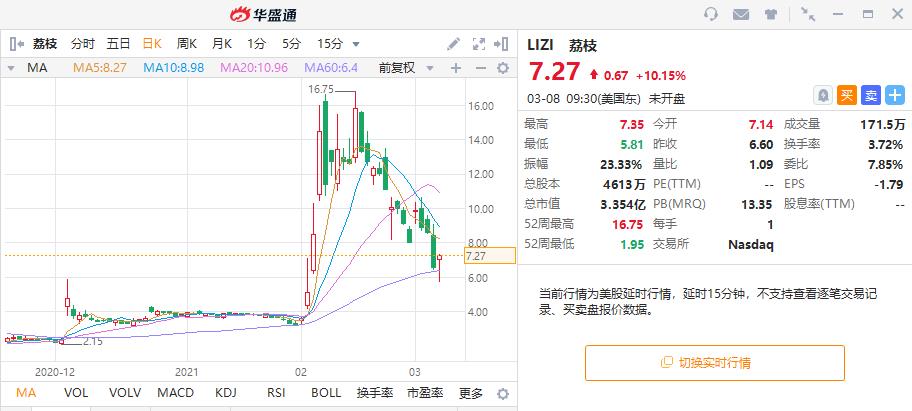The height and width of the screenshot is (411, 912).
Task: Click 切换实时行情 switch to real-time button
Action: pos(714,363)
